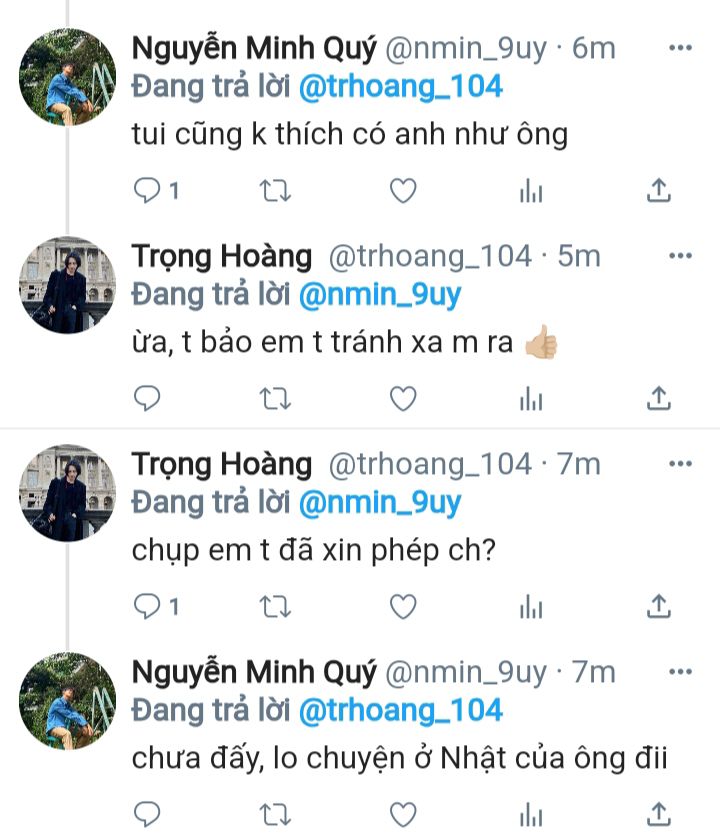View analytics of "chưa đấy, lo chuyện" tweet
The image size is (720, 840).
click(x=531, y=814)
